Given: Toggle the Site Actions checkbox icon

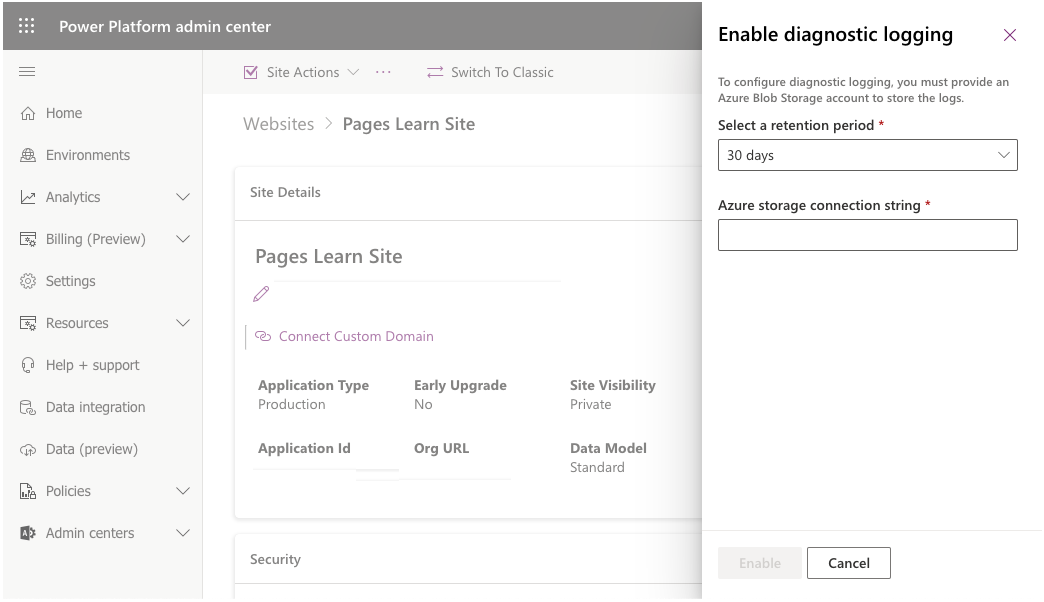Looking at the screenshot, I should pos(249,72).
